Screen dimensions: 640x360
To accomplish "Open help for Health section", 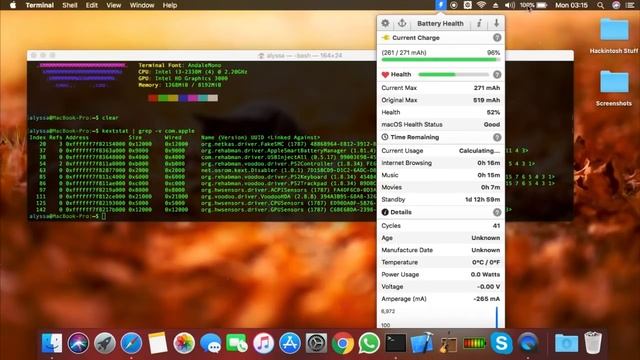I will [497, 74].
